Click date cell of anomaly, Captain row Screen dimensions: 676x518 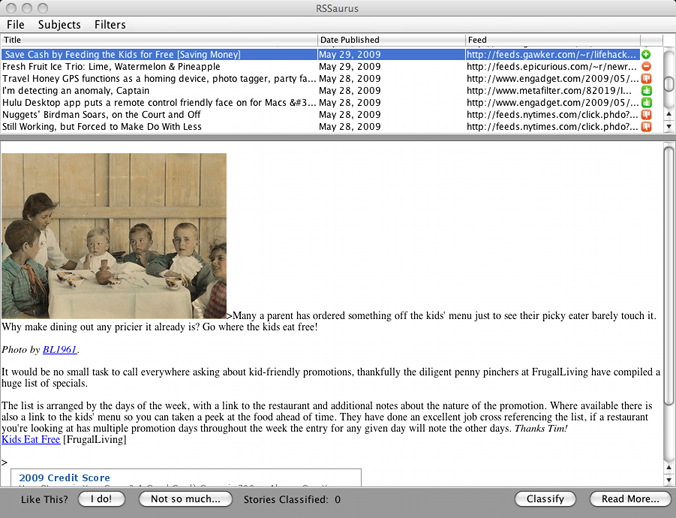pyautogui.click(x=391, y=91)
